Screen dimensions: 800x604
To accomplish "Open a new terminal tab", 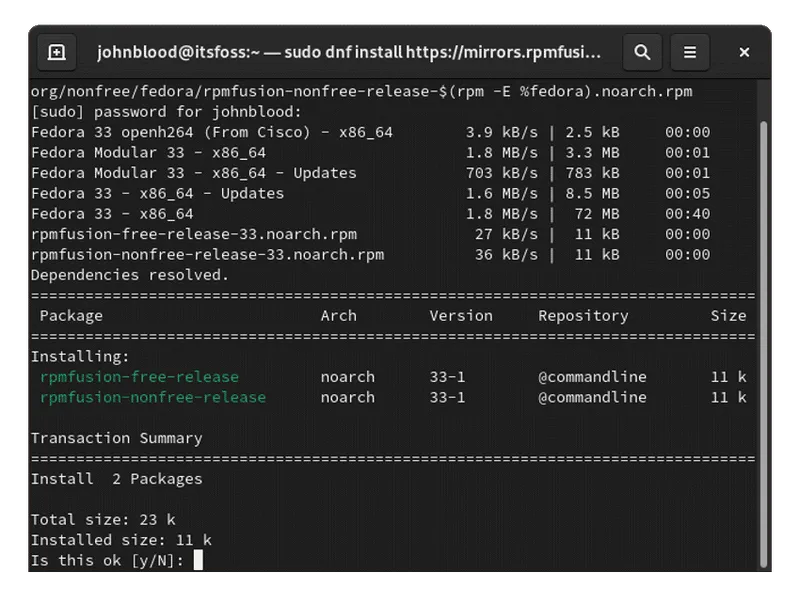I will pos(57,52).
